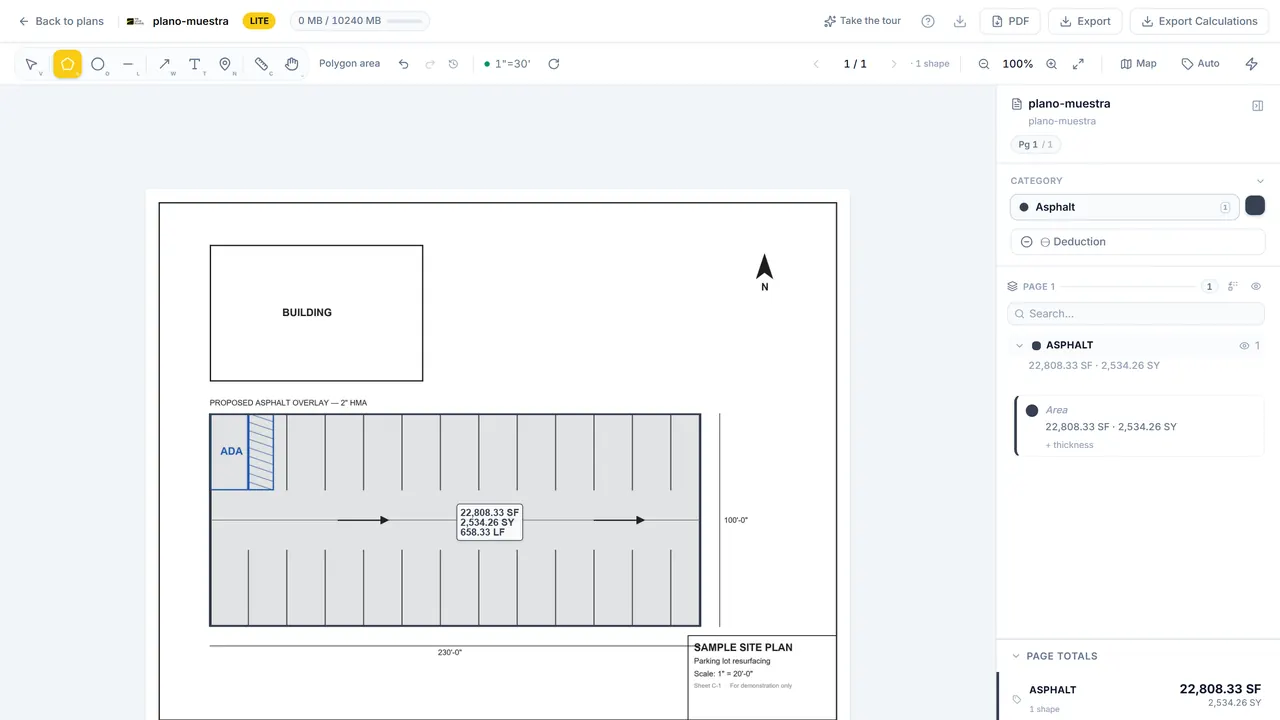
Task: Toggle visibility of all Page 1 shapes
Action: [1257, 286]
